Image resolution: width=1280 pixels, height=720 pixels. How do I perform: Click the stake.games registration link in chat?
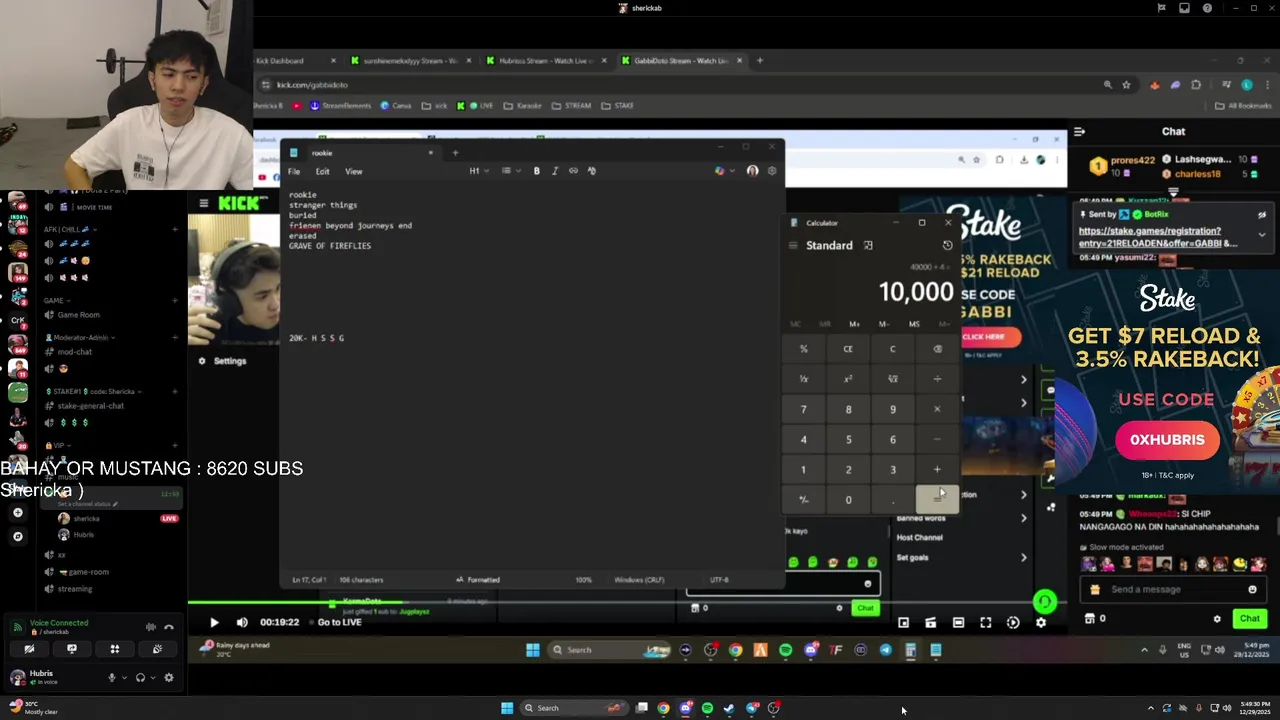coord(1157,237)
